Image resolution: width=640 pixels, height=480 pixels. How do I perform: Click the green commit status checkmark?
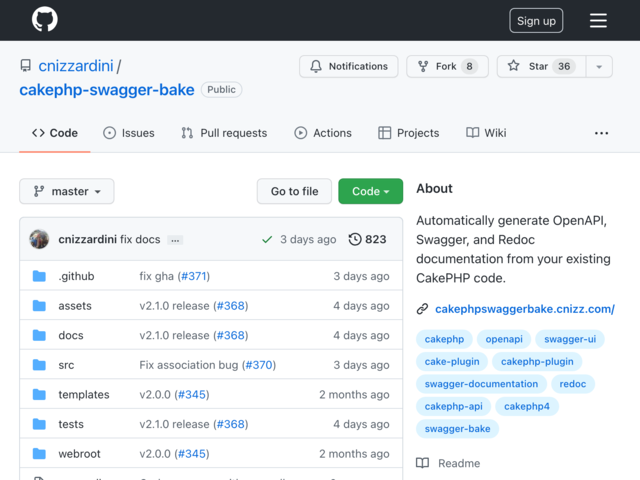coord(267,239)
